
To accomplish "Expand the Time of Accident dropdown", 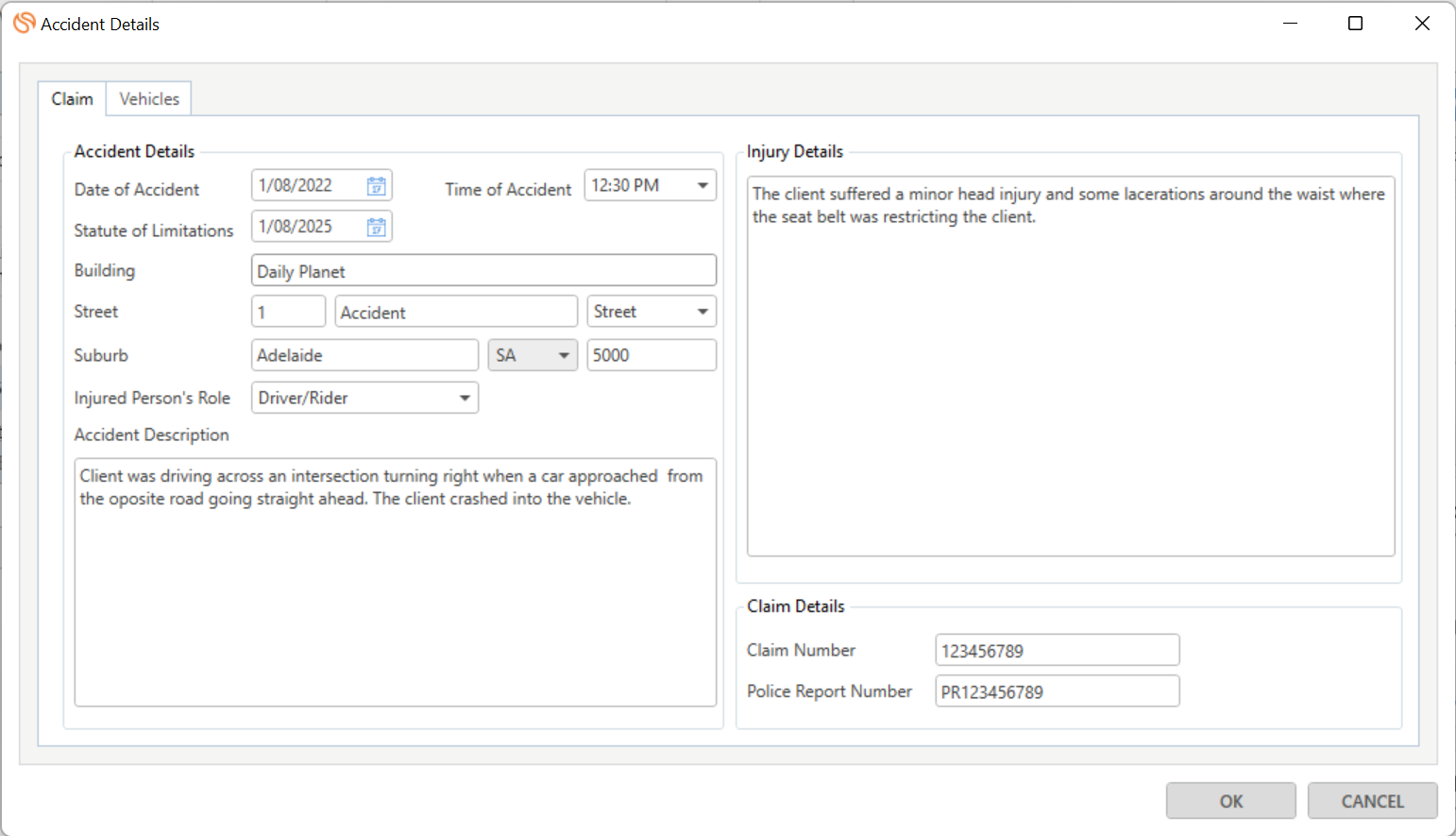I will tap(703, 185).
